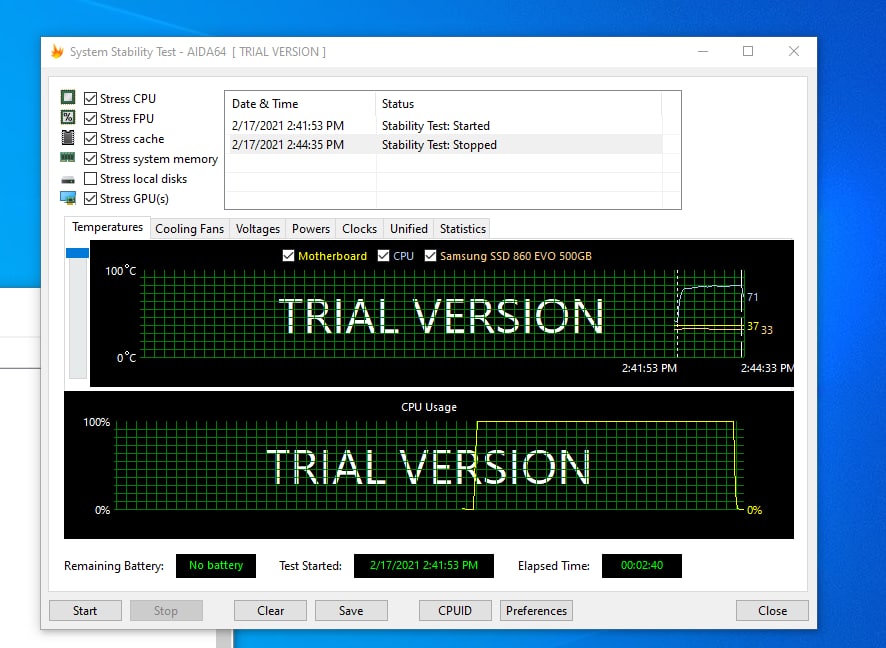
Task: Toggle the Stress system memory checkbox
Action: click(x=90, y=159)
